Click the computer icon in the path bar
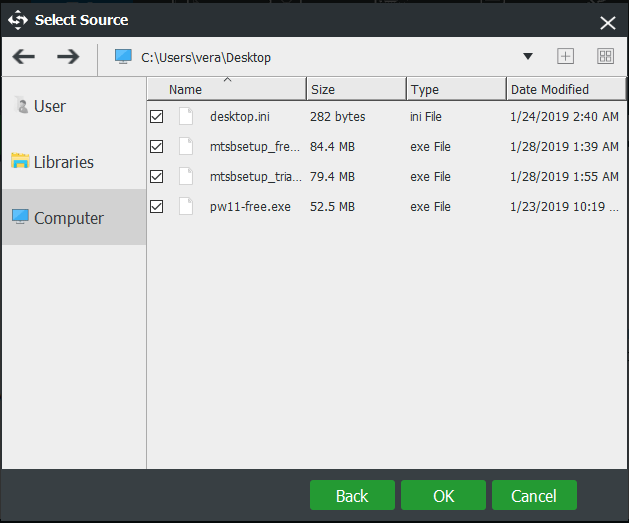 (123, 57)
